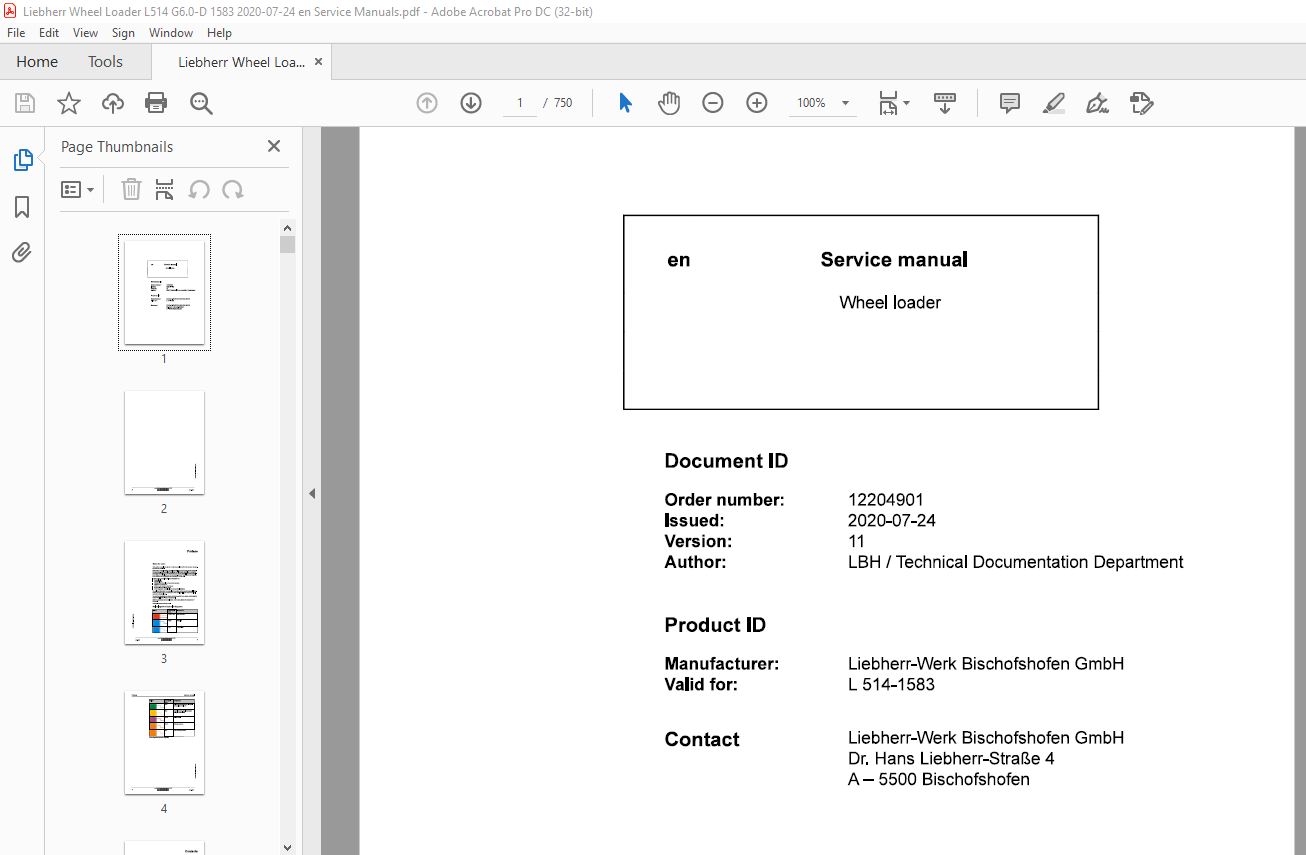Click the A – 5500 Bischofshofen text
This screenshot has height=855, width=1306.
coord(939,780)
